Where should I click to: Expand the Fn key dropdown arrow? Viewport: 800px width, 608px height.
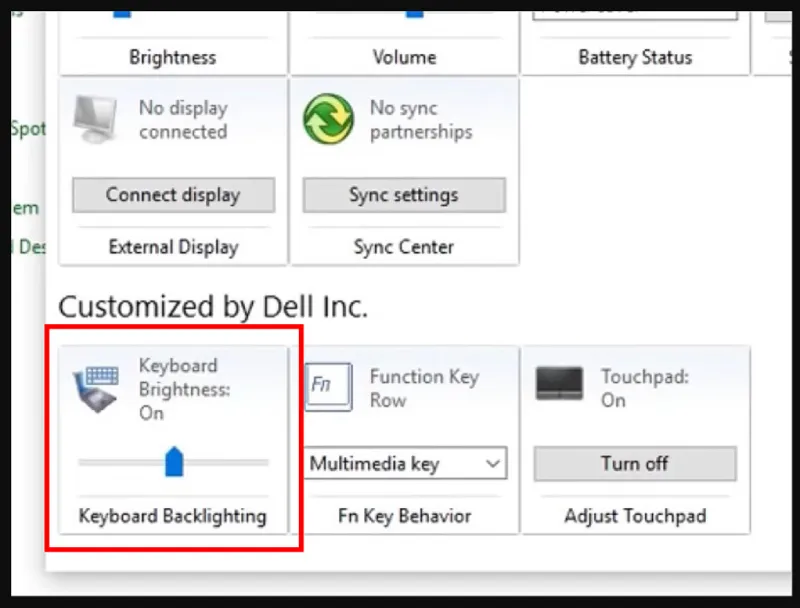point(492,464)
